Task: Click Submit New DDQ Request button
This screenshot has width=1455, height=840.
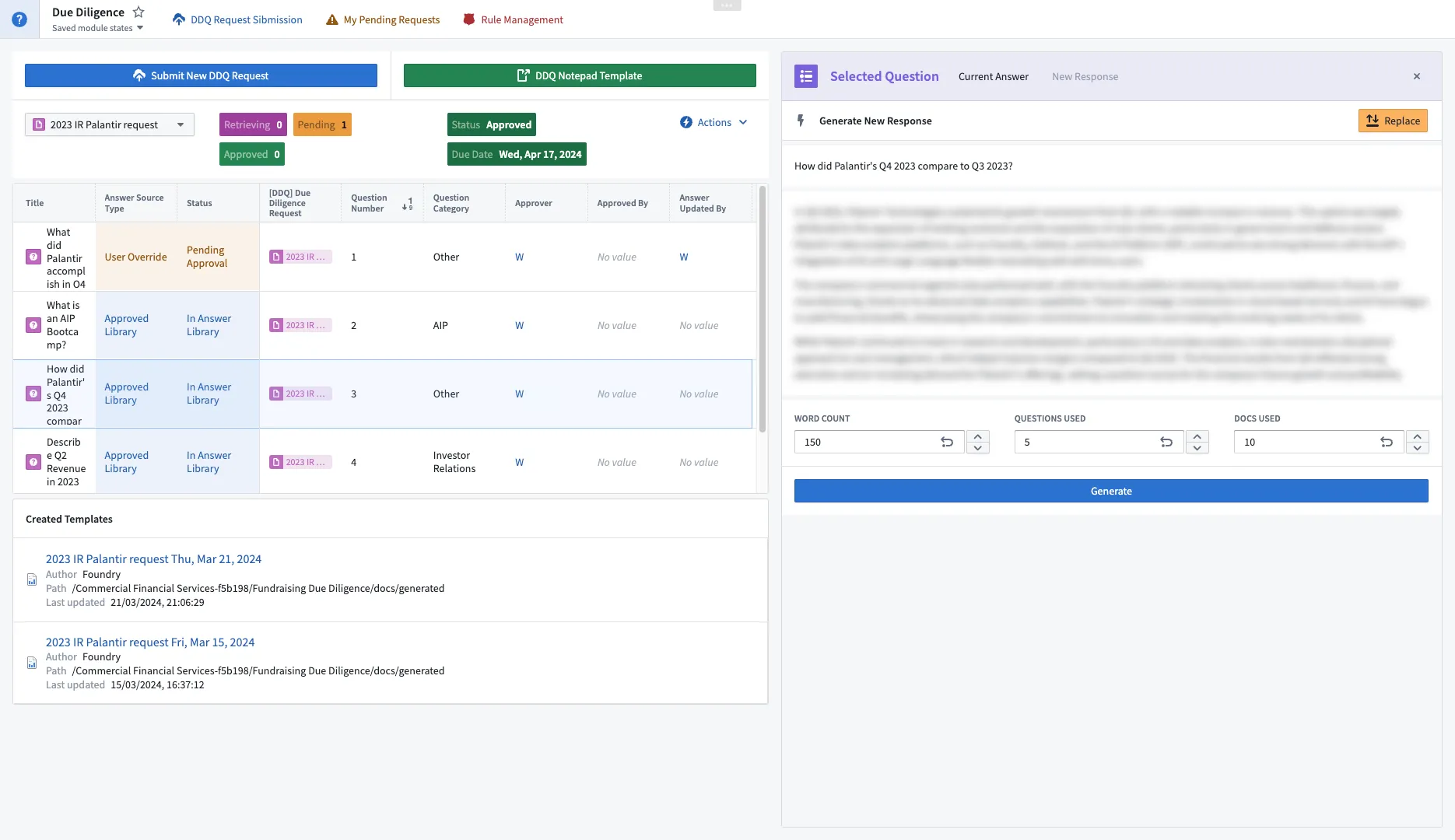Action: (201, 75)
